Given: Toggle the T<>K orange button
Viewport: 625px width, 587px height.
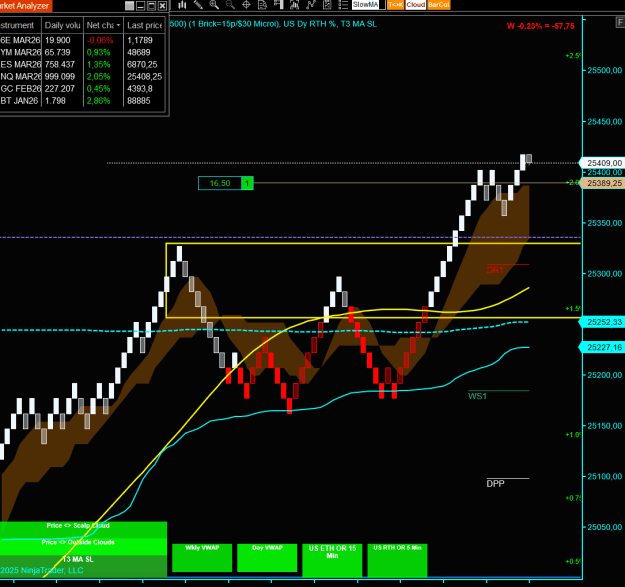Looking at the screenshot, I should pos(395,5).
